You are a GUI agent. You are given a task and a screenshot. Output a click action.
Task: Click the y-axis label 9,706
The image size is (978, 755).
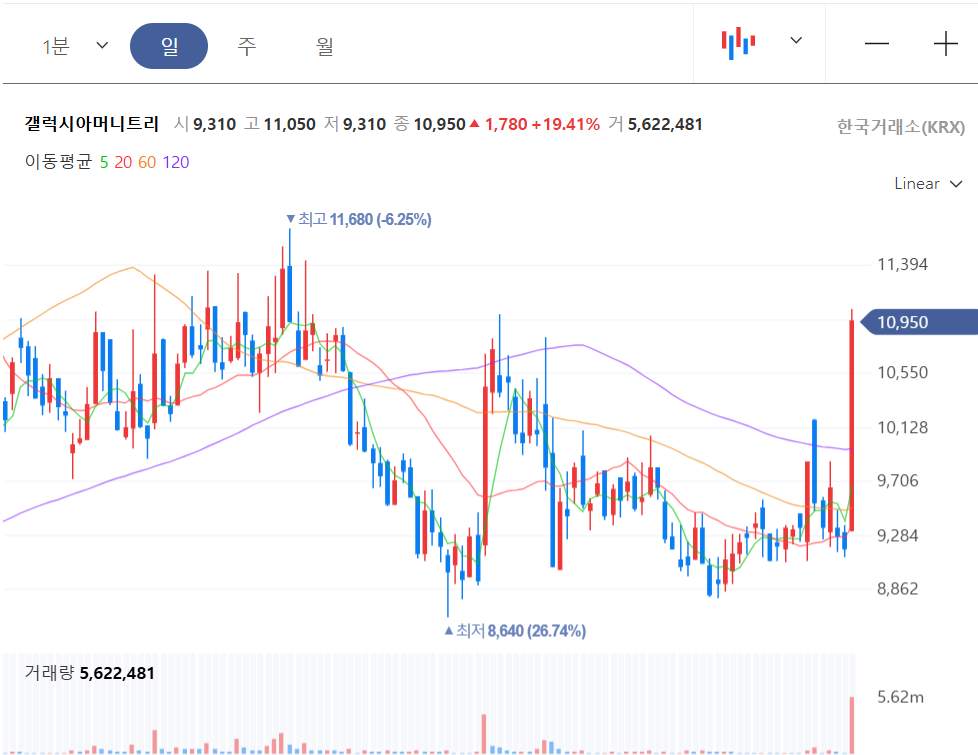coord(898,480)
